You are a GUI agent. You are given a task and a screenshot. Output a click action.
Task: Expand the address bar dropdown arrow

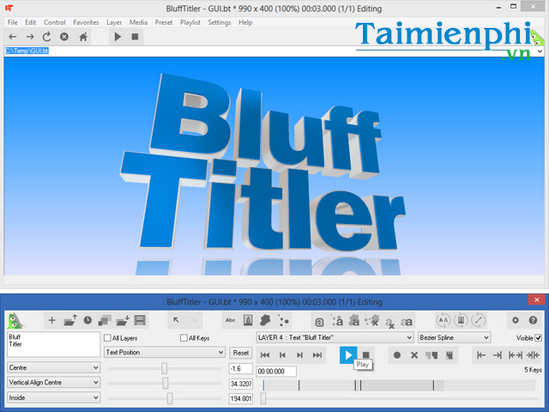point(540,51)
